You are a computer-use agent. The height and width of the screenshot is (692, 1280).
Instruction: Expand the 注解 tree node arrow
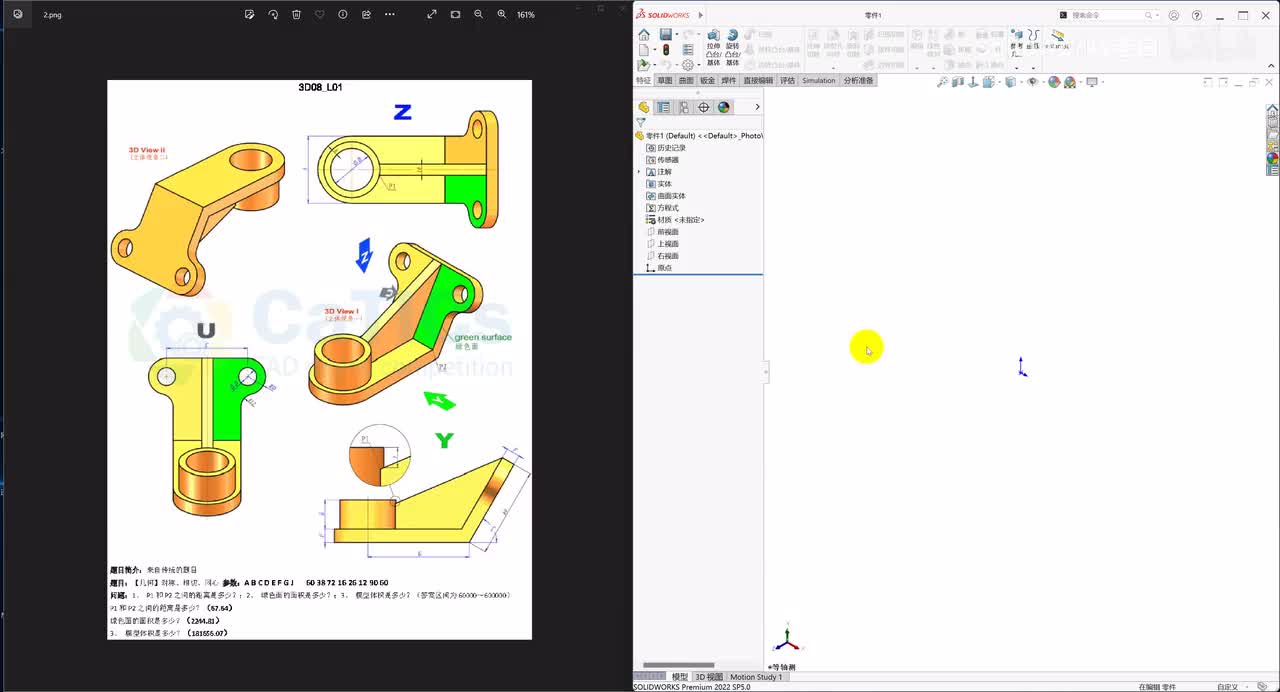point(639,172)
